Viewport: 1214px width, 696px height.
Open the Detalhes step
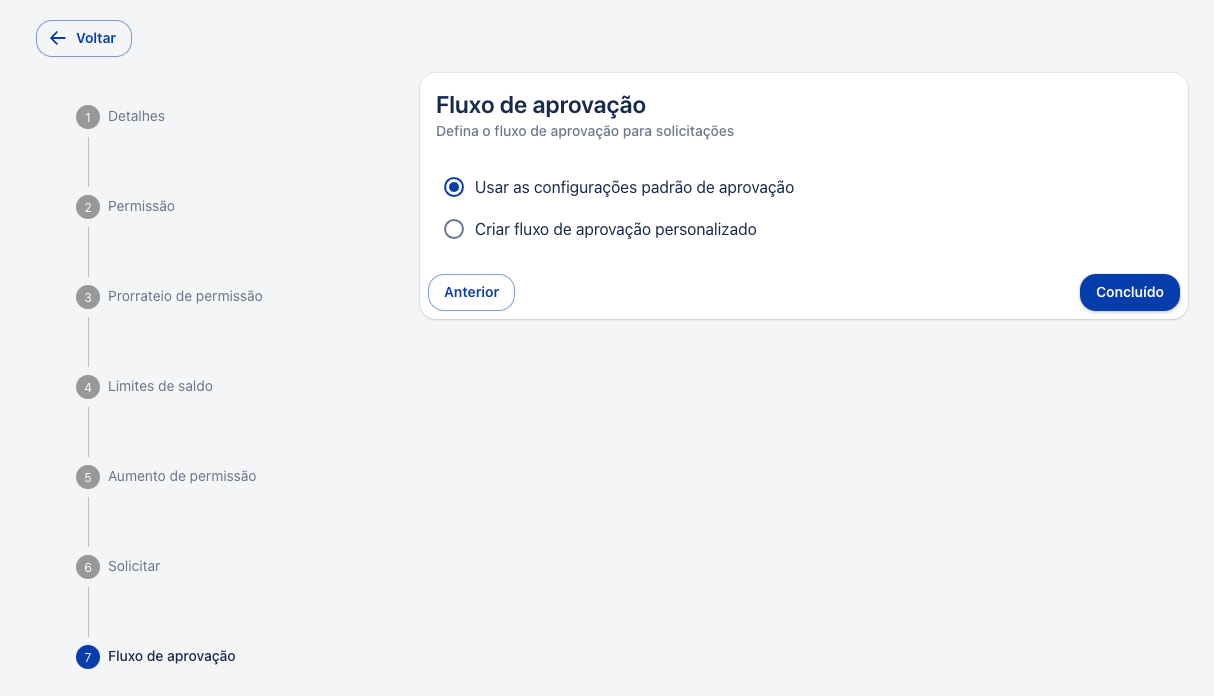tap(136, 116)
